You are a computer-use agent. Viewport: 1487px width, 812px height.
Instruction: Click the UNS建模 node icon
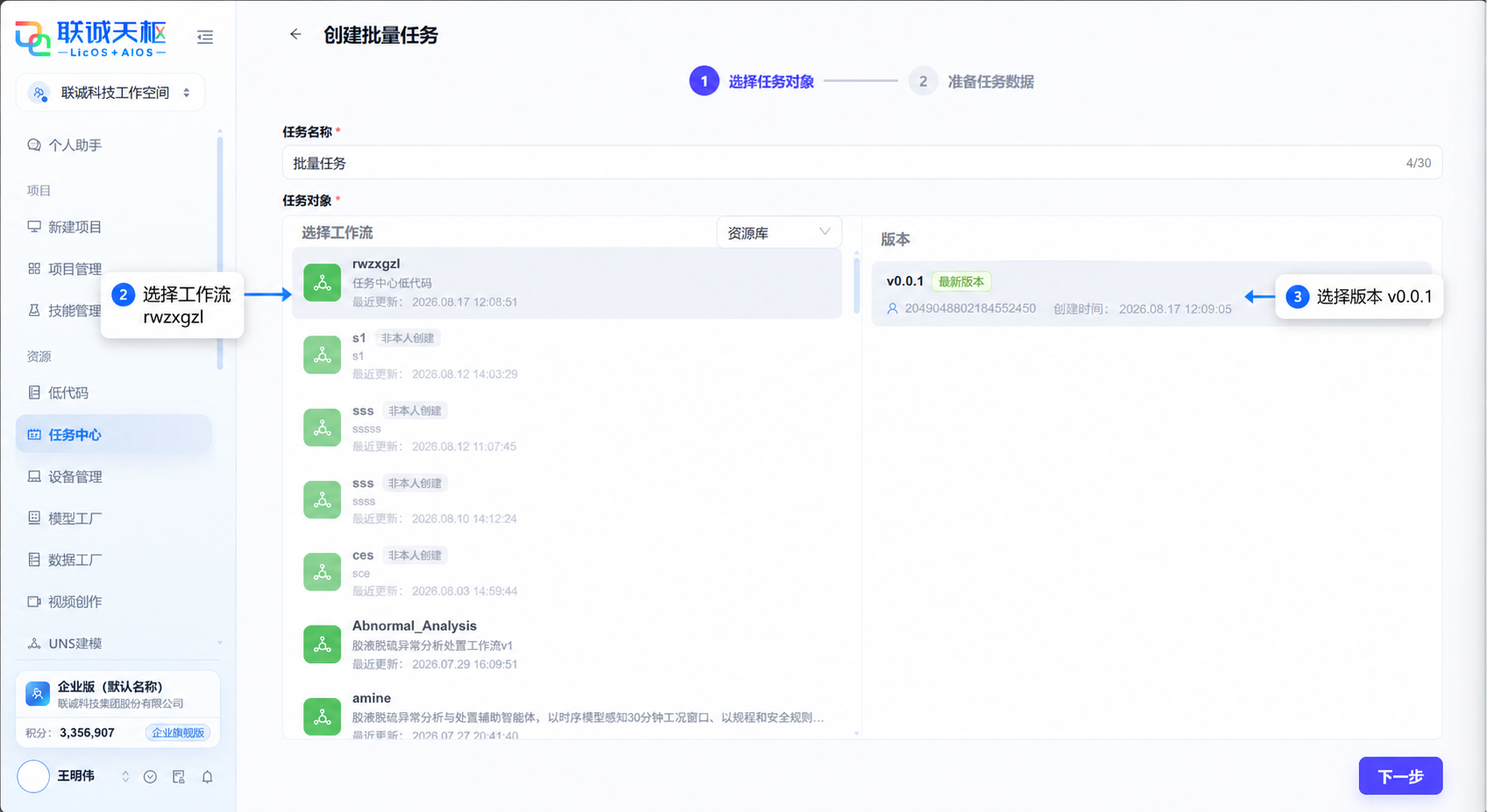coord(34,643)
